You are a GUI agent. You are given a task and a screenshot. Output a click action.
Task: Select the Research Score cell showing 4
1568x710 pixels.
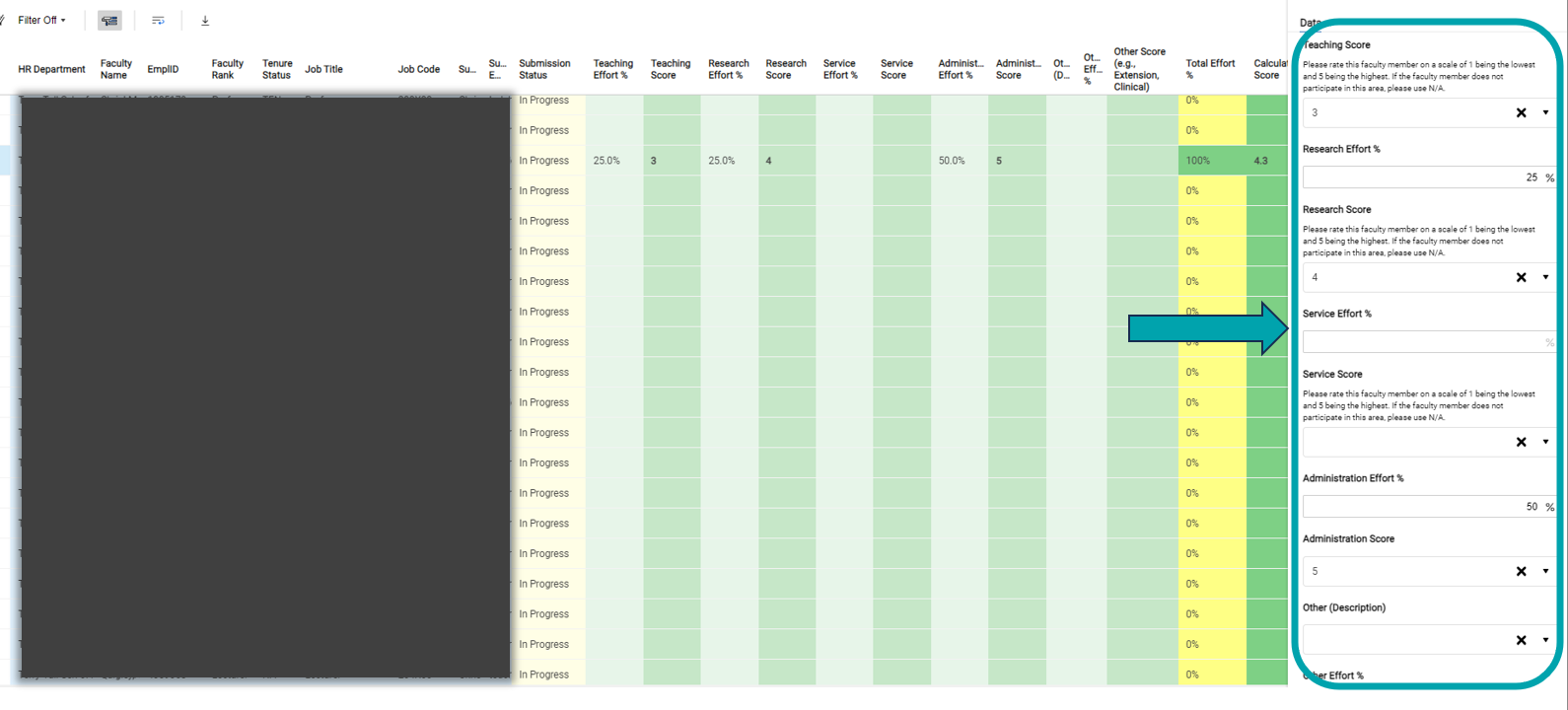pos(787,160)
